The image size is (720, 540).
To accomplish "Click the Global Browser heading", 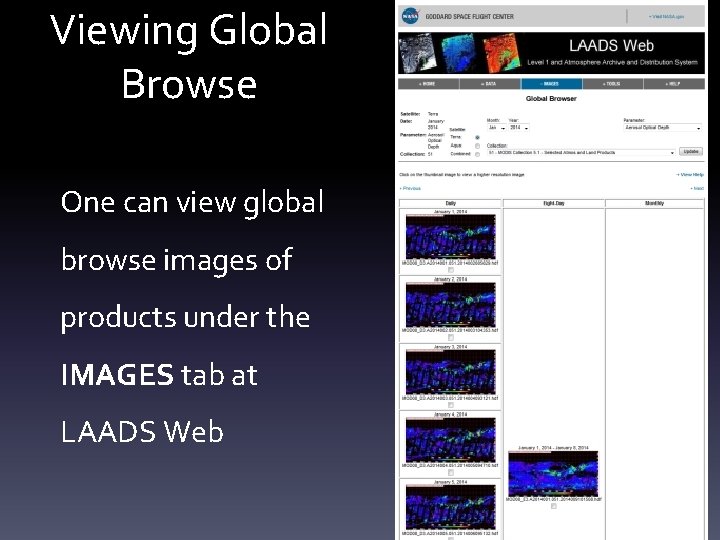I will click(551, 98).
